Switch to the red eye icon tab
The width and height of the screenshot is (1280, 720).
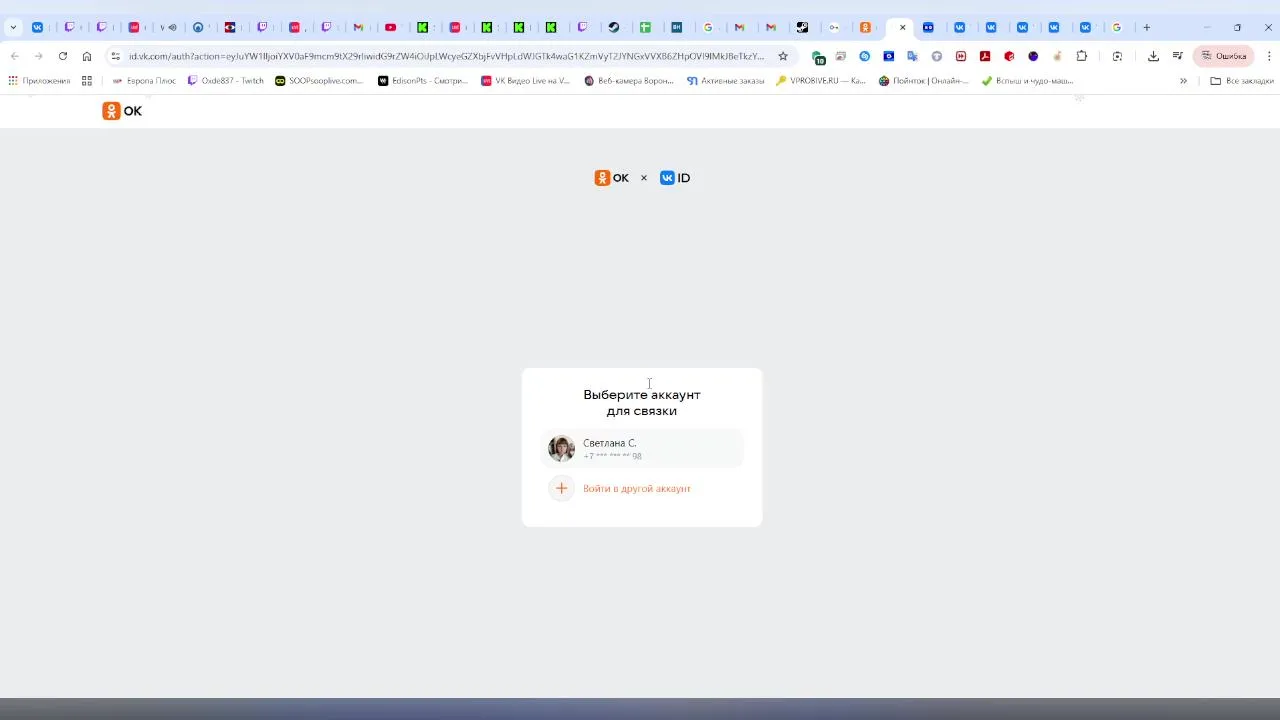pyautogui.click(x=231, y=27)
